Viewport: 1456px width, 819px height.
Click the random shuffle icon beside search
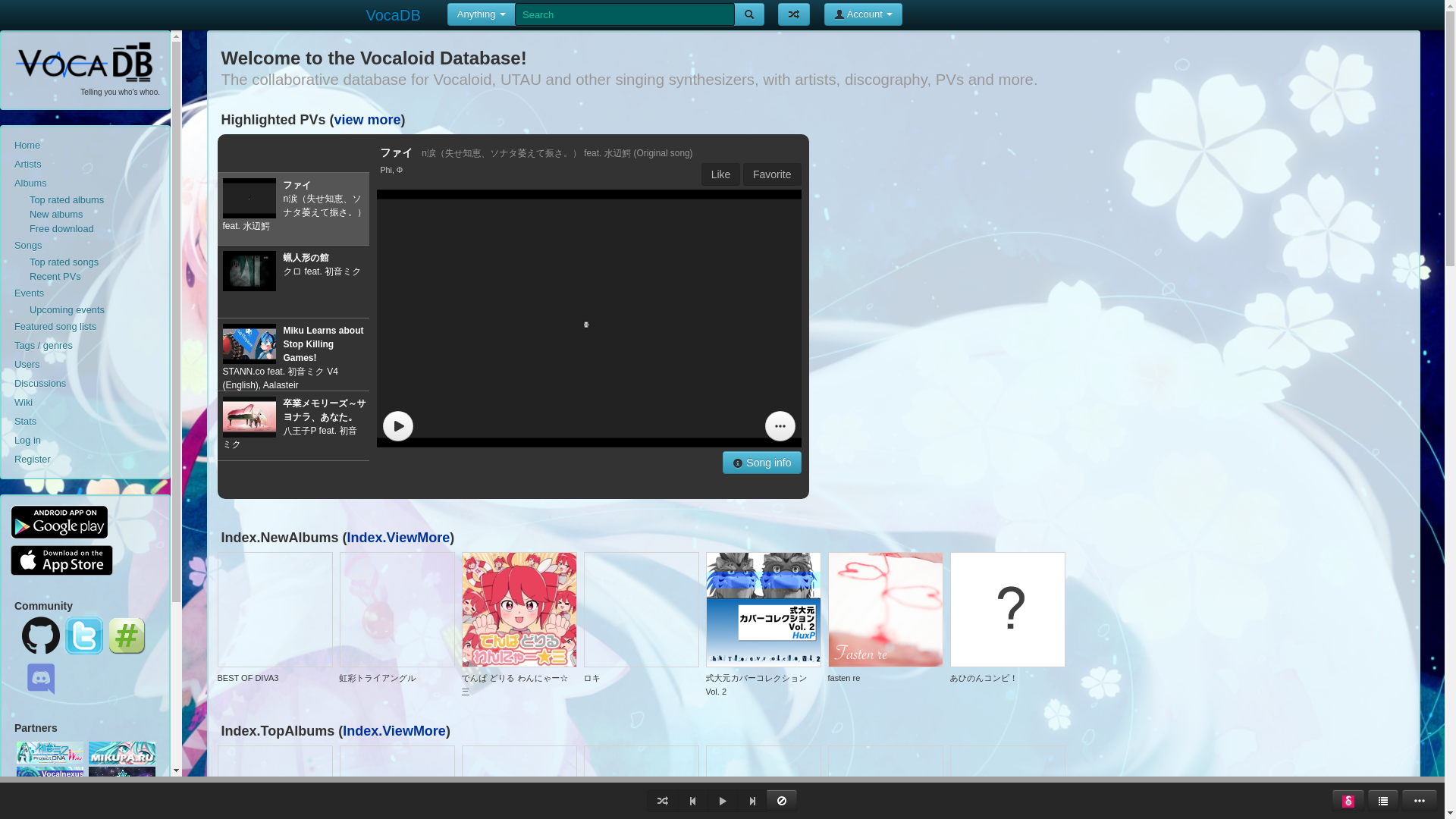pos(793,14)
